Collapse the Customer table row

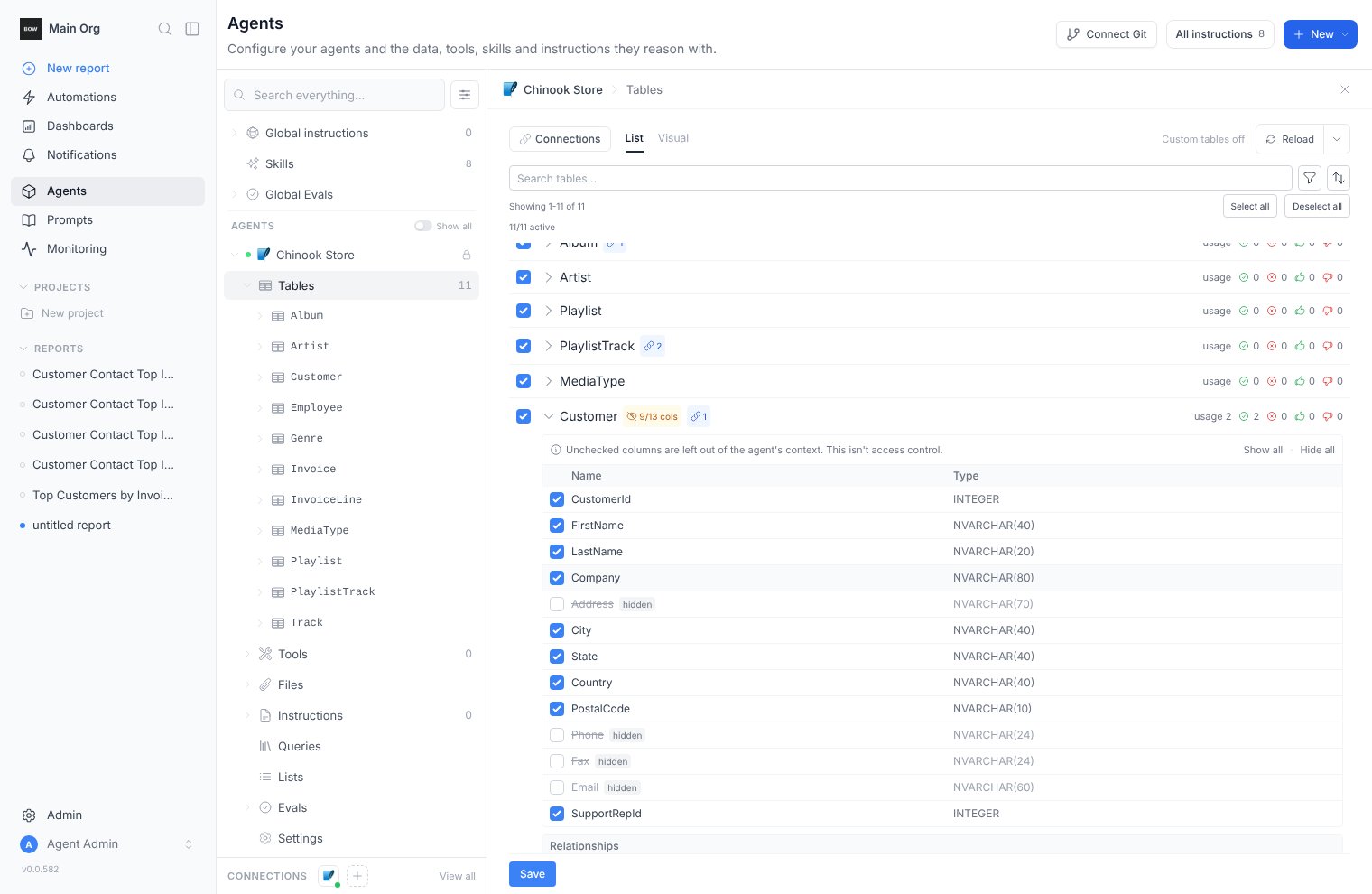pos(548,416)
